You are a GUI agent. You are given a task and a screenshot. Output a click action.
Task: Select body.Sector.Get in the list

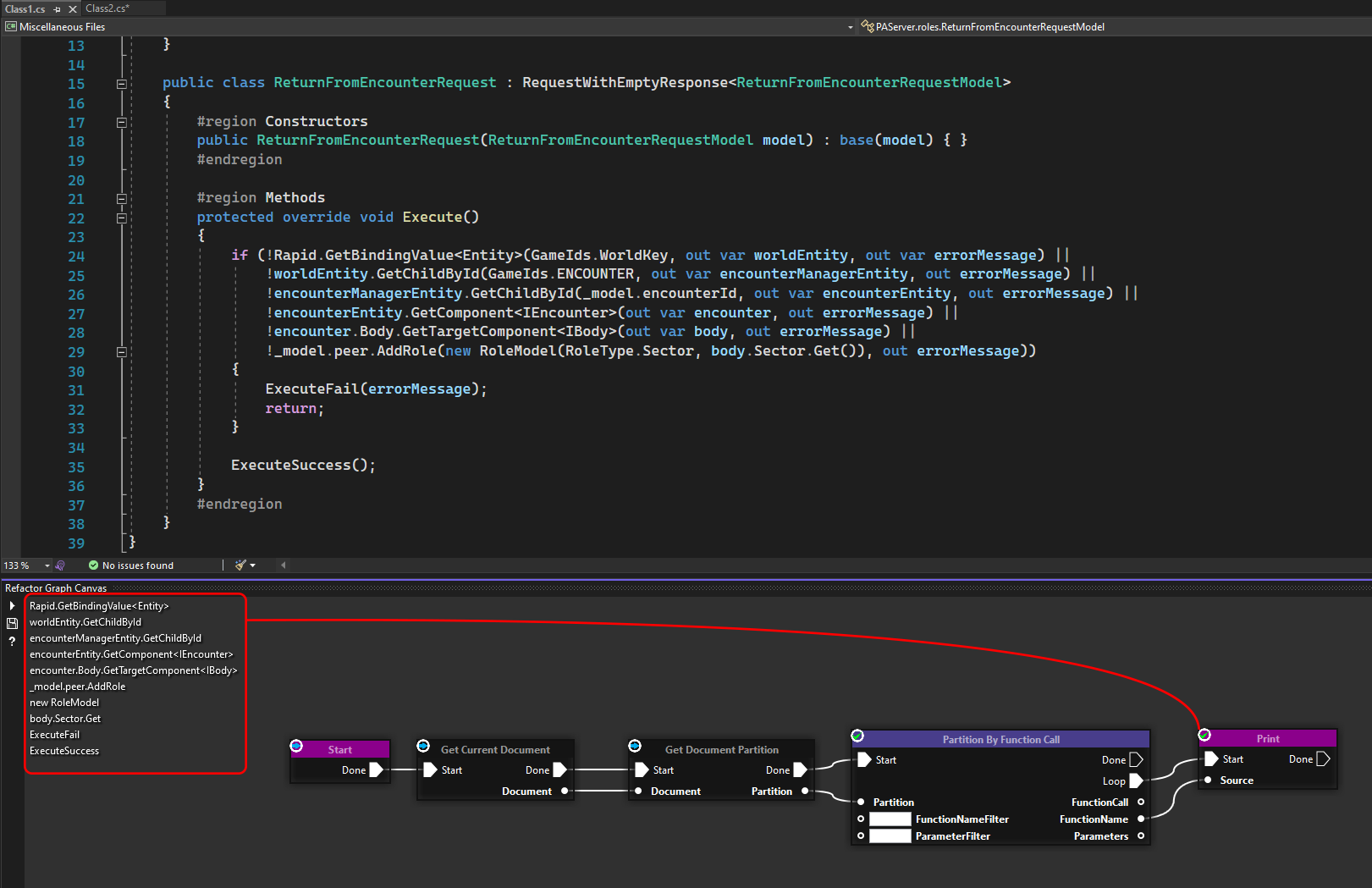(65, 719)
